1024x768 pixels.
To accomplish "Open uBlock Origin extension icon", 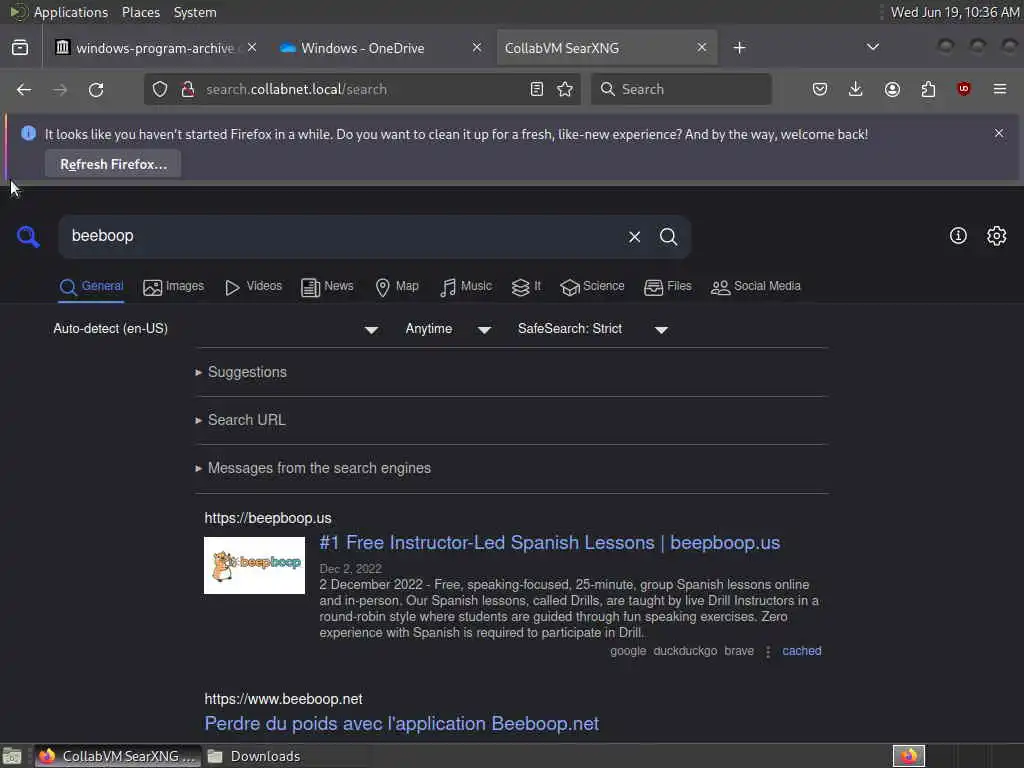I will 964,89.
